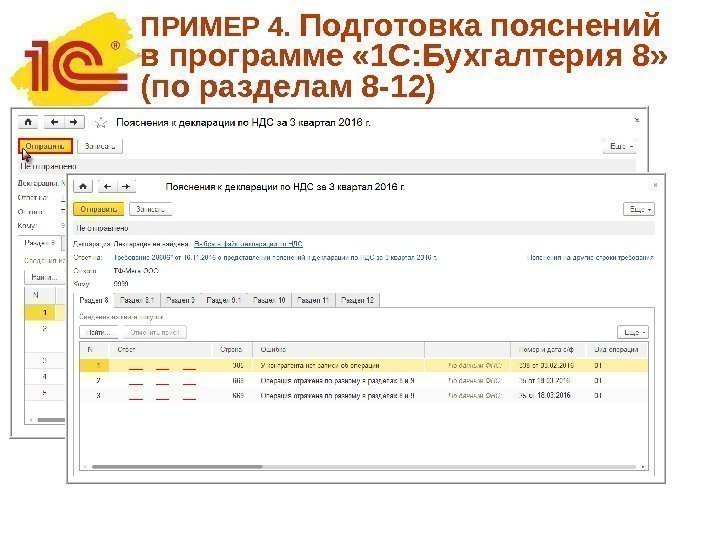This screenshot has width=720, height=540.
Task: Go to home page in the back window
Action: pos(28,122)
